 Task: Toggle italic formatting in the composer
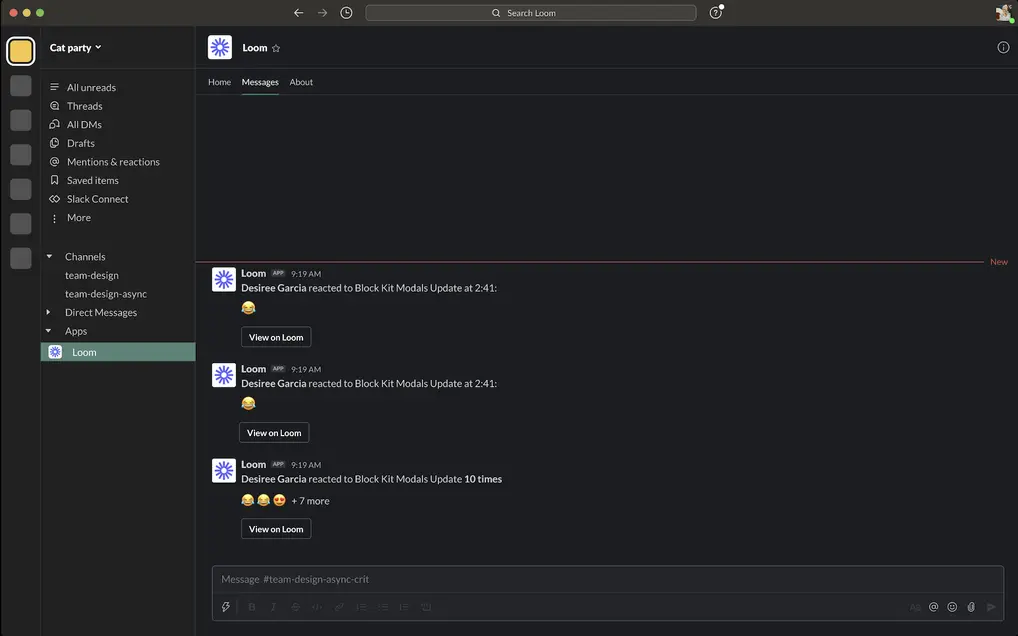point(272,606)
